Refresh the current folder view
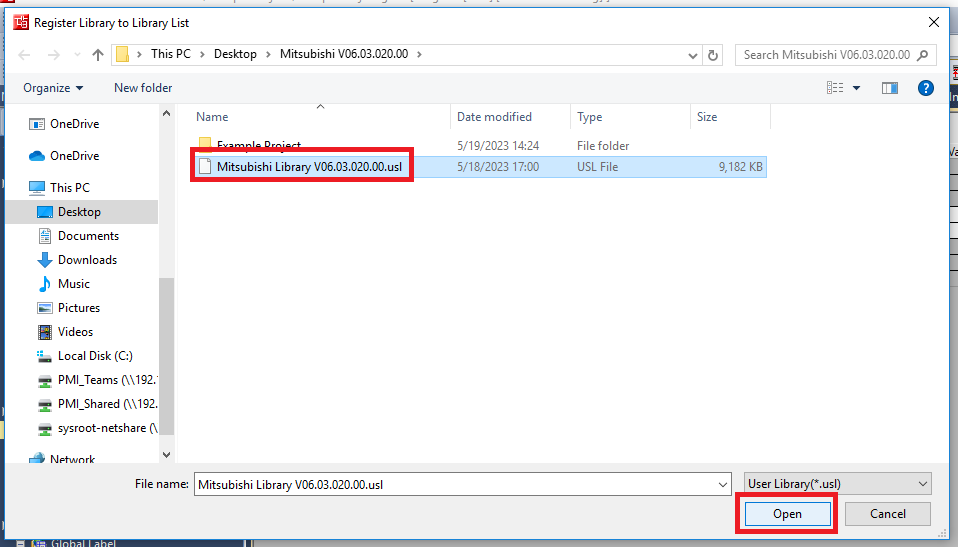The image size is (958, 547). tap(712, 55)
